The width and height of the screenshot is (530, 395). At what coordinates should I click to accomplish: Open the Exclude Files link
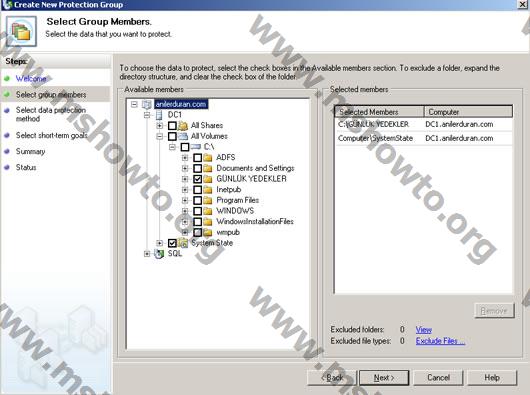(440, 341)
